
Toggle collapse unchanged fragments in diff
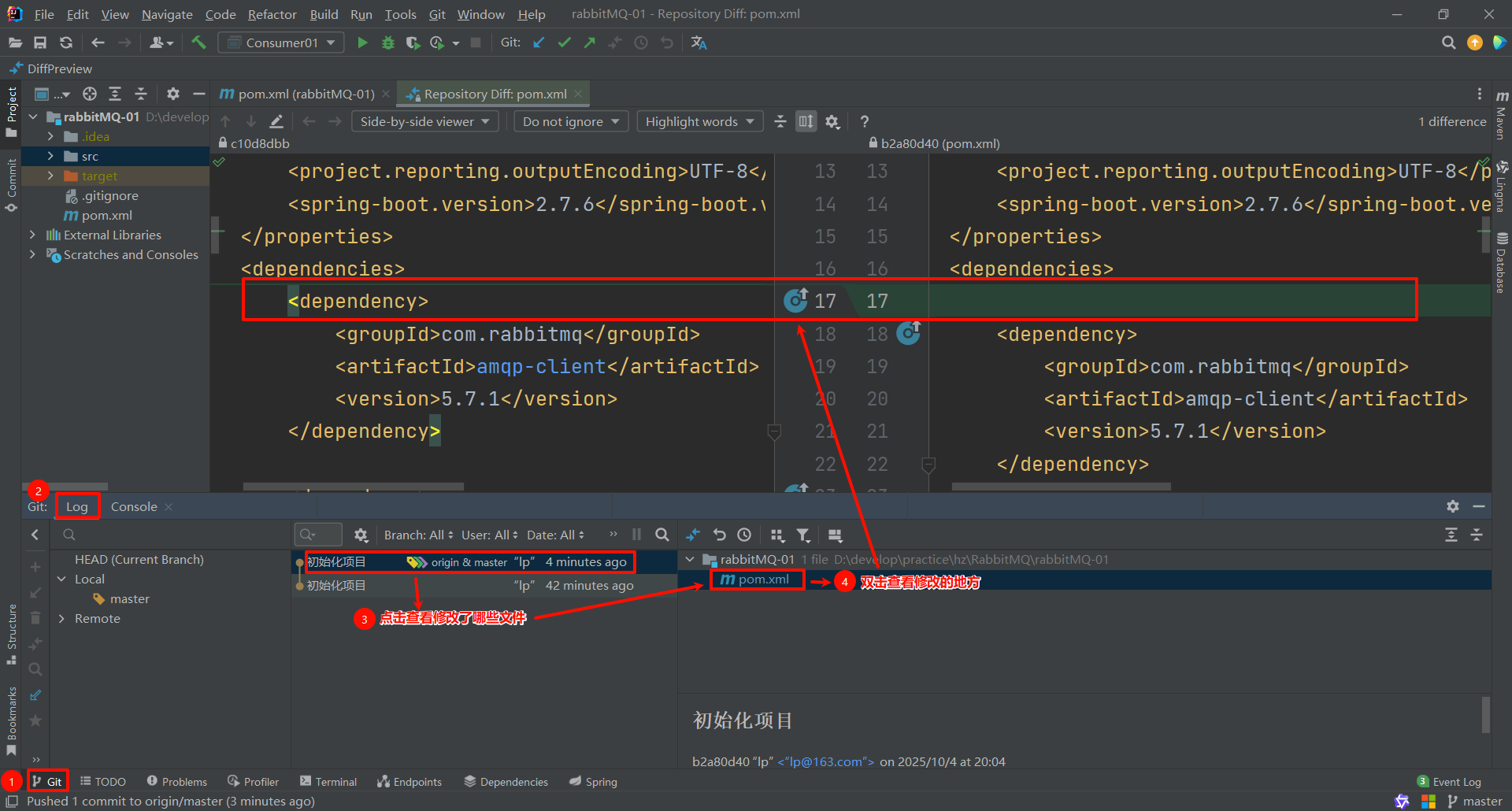pos(780,121)
